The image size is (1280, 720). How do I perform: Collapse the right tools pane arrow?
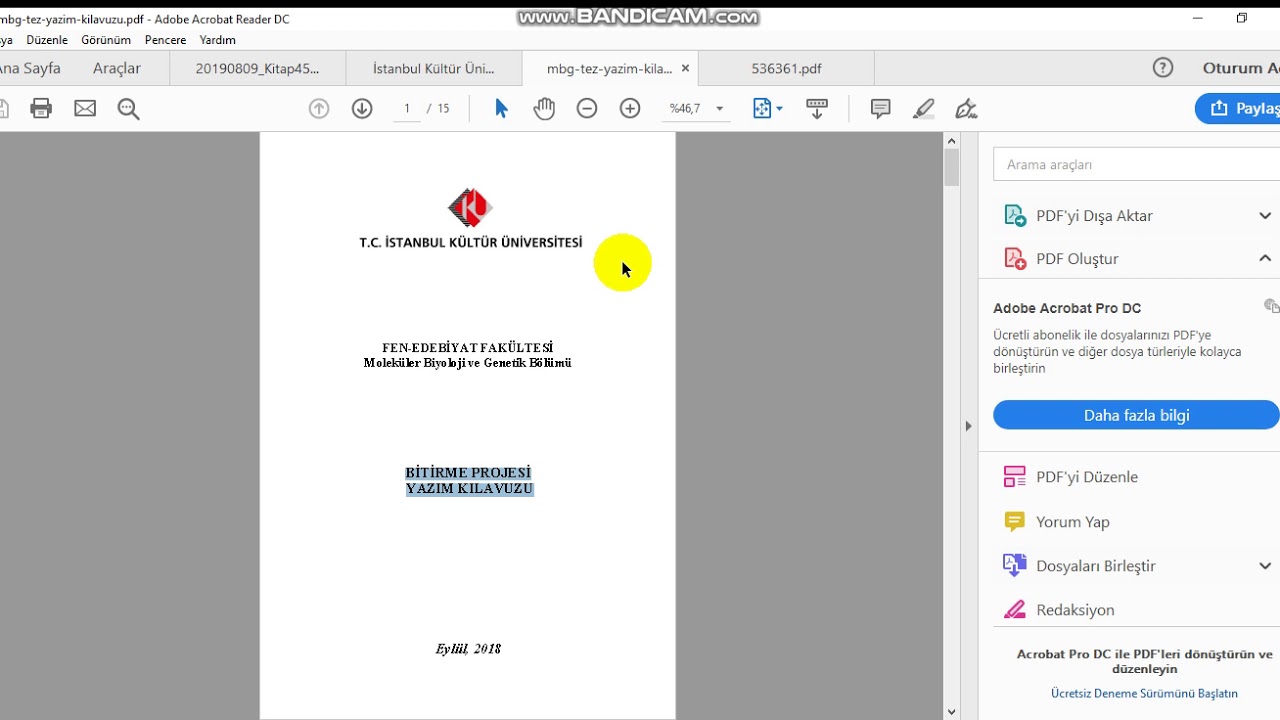pyautogui.click(x=968, y=426)
